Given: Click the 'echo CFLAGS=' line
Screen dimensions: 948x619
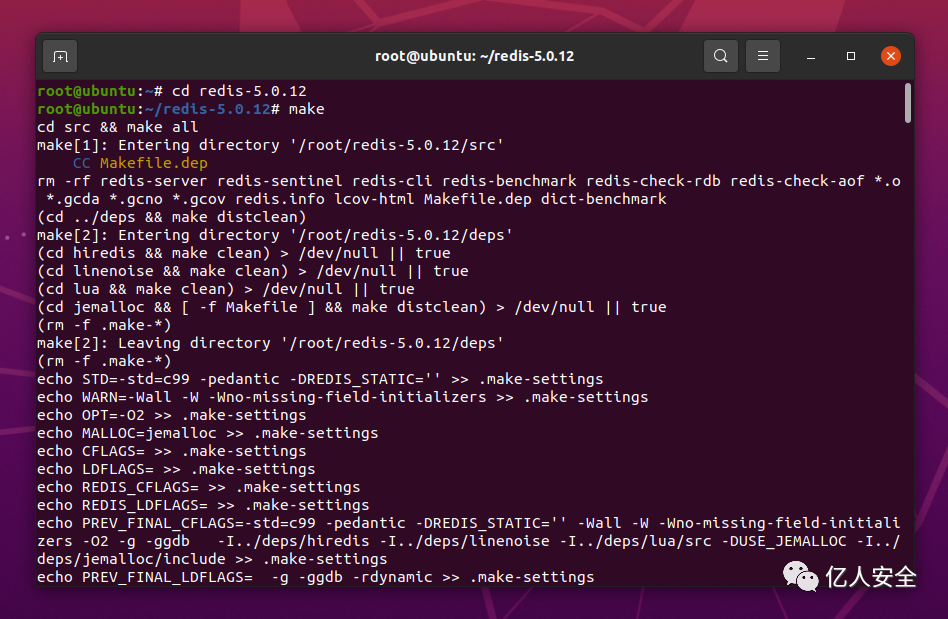Looking at the screenshot, I should coord(172,451).
